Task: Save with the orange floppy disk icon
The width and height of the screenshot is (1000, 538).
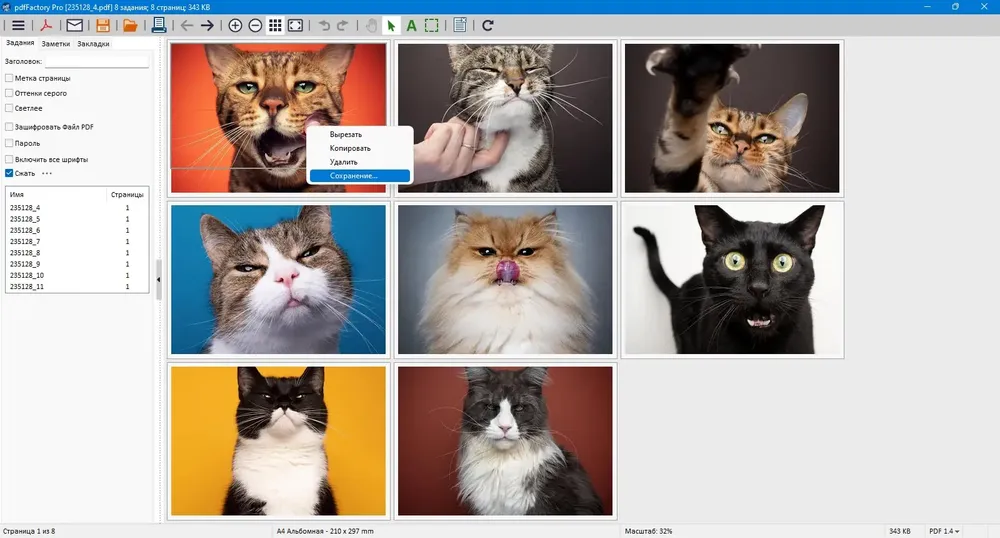Action: [103, 25]
